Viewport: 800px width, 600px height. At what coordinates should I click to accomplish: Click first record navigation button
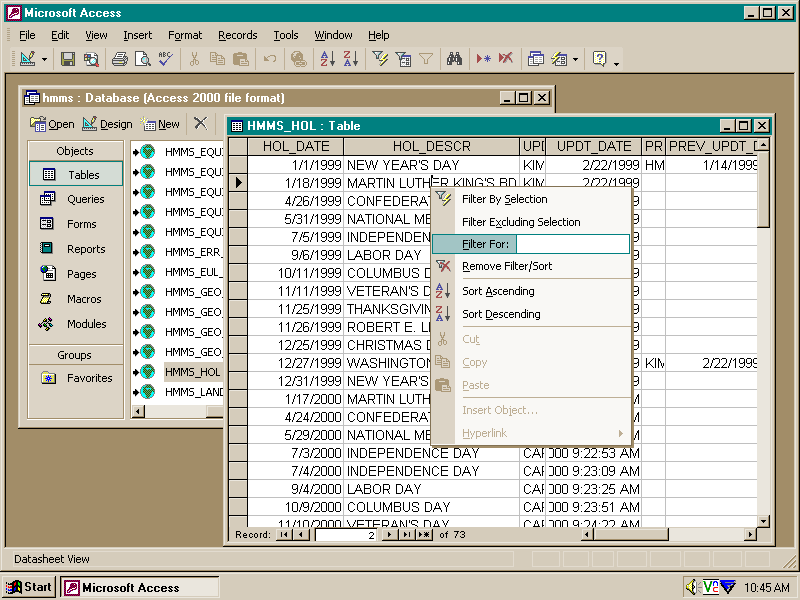(284, 535)
